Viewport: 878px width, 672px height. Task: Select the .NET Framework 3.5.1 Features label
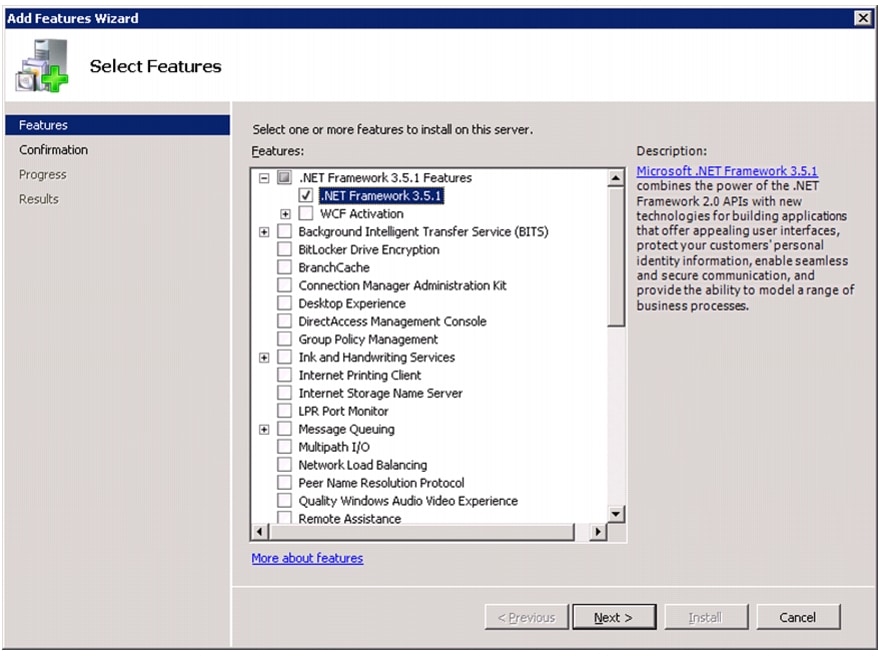point(385,178)
